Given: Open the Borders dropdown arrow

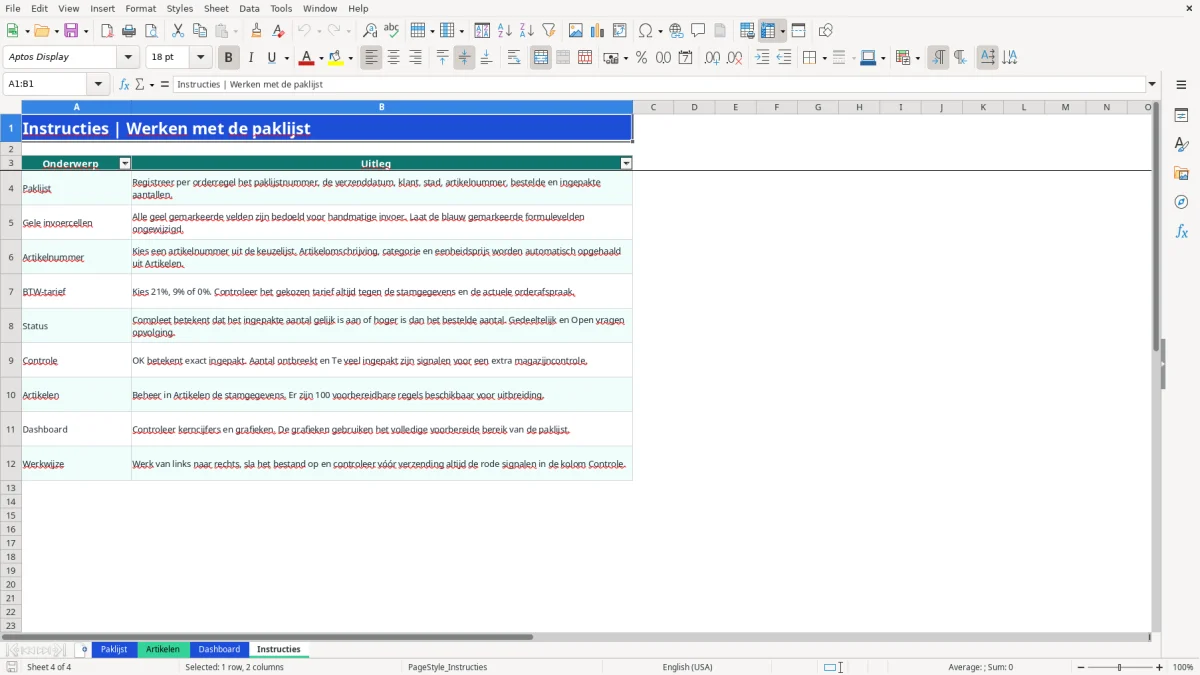Looking at the screenshot, I should [823, 58].
